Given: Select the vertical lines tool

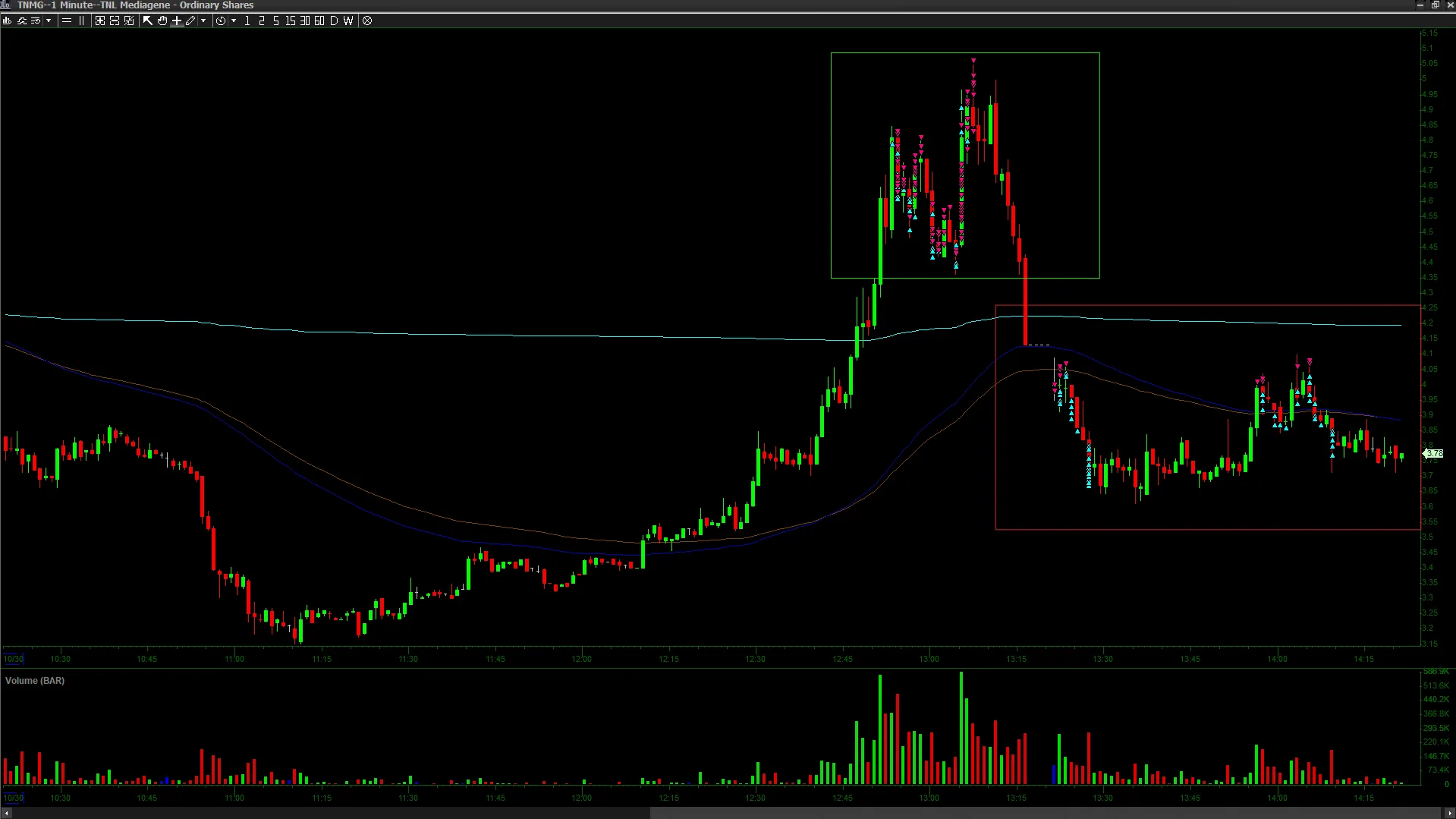Looking at the screenshot, I should coord(81,20).
